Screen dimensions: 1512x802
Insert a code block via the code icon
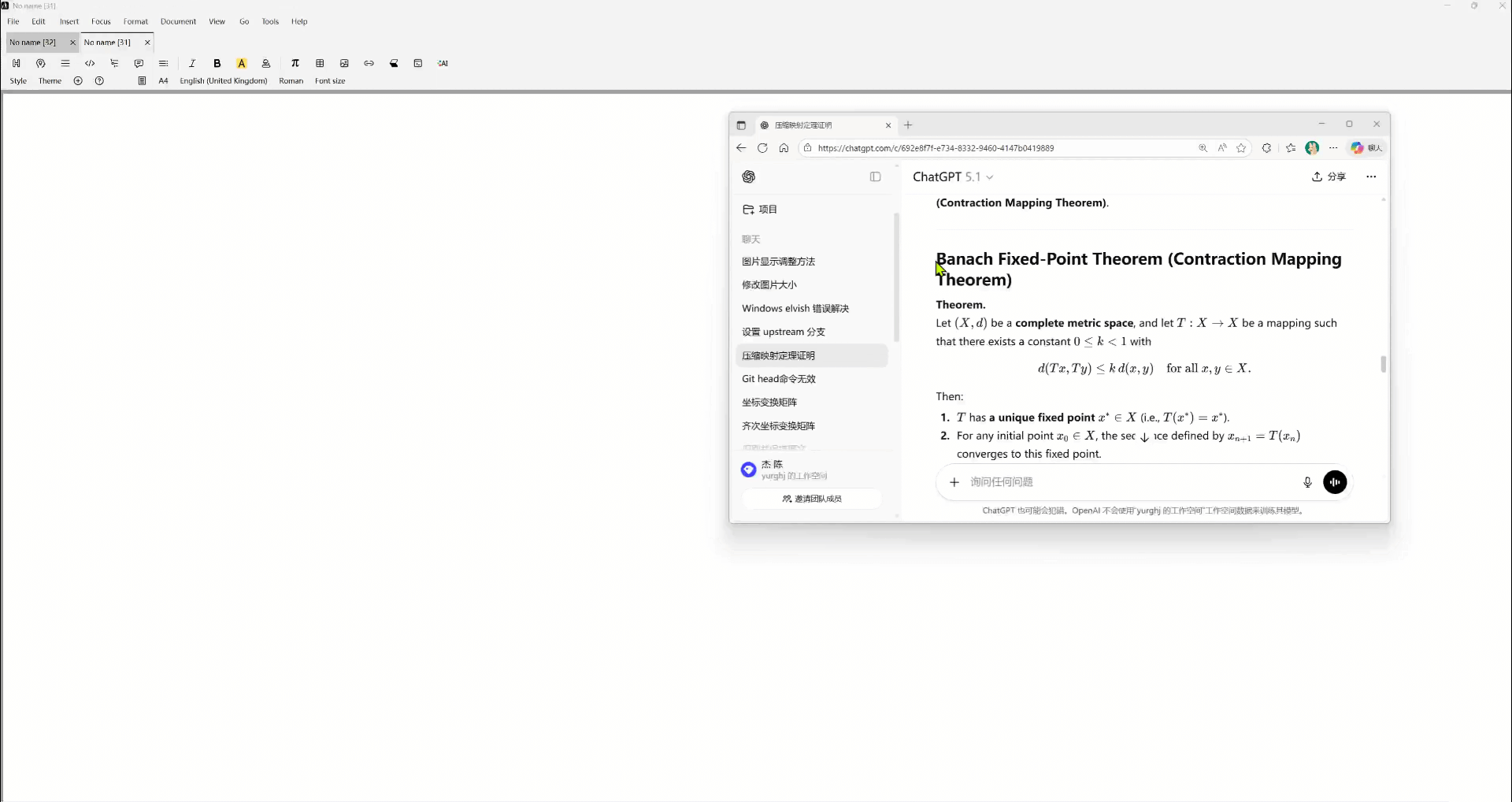[90, 64]
